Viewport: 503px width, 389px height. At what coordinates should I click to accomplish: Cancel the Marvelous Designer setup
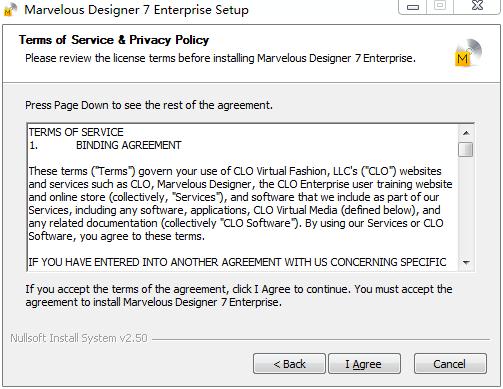tap(450, 364)
